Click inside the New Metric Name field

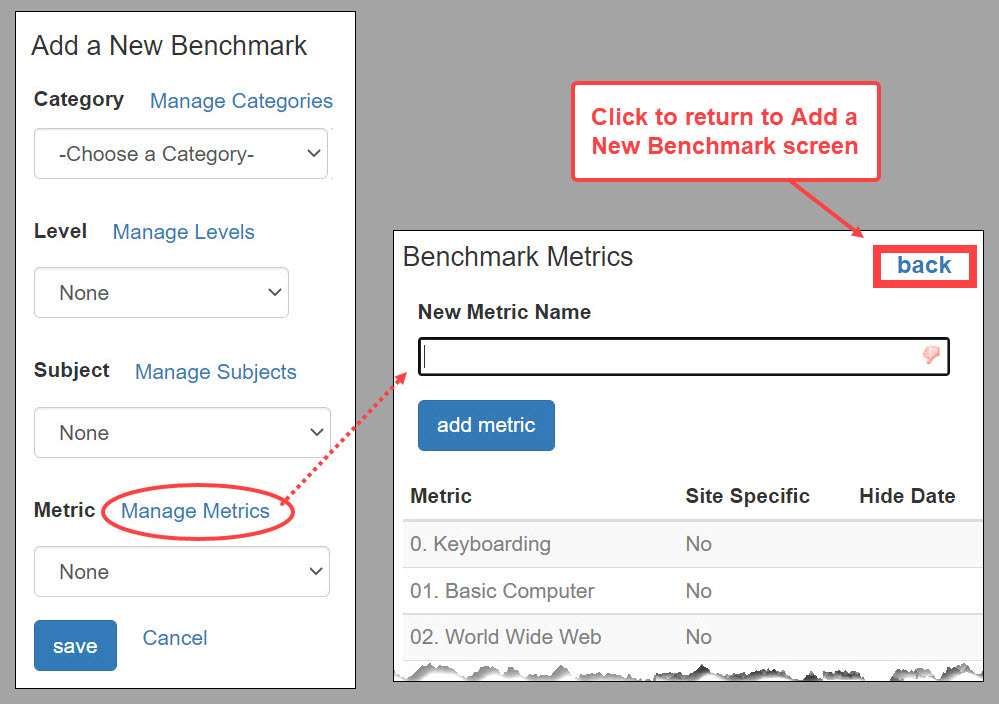pyautogui.click(x=650, y=356)
